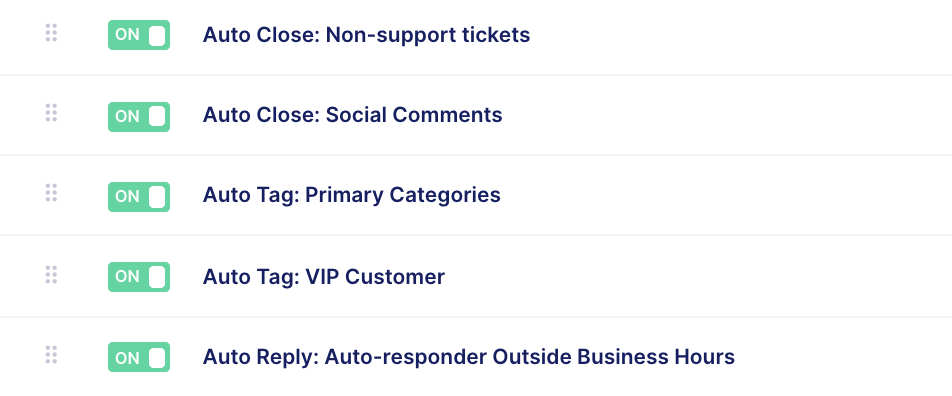Click the white knob on VIP Customer switch
This screenshot has height=396, width=952.
pos(157,277)
